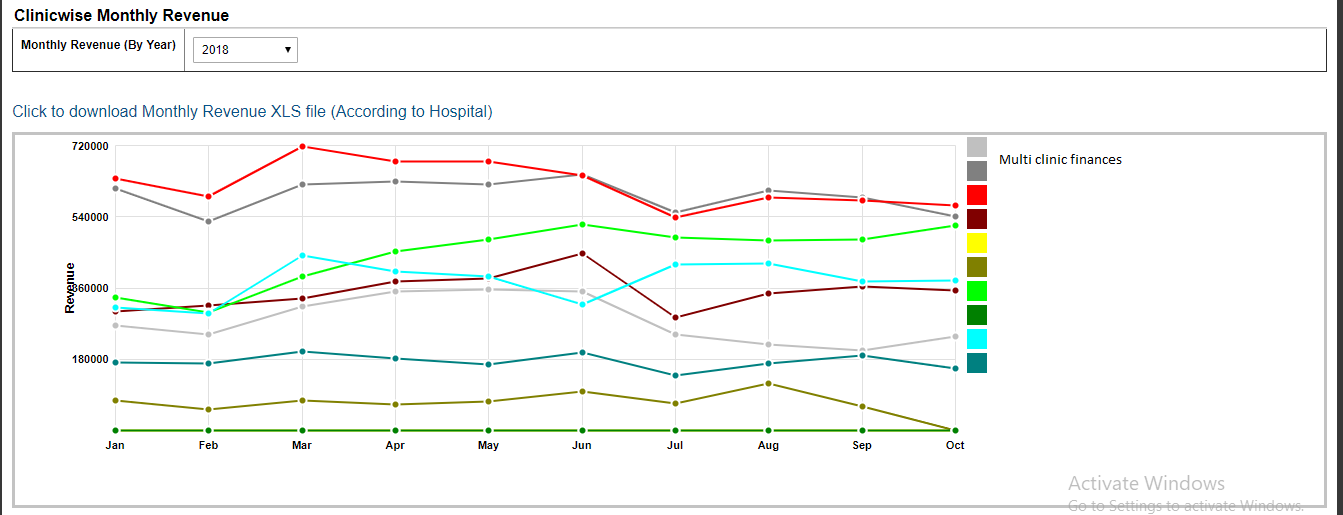Image resolution: width=1343 pixels, height=515 pixels.
Task: Click the dark gray legend swatch
Action: click(x=977, y=171)
